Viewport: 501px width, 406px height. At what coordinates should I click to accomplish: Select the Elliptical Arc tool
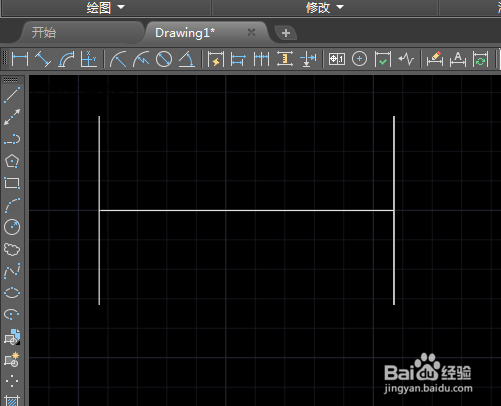(12, 314)
